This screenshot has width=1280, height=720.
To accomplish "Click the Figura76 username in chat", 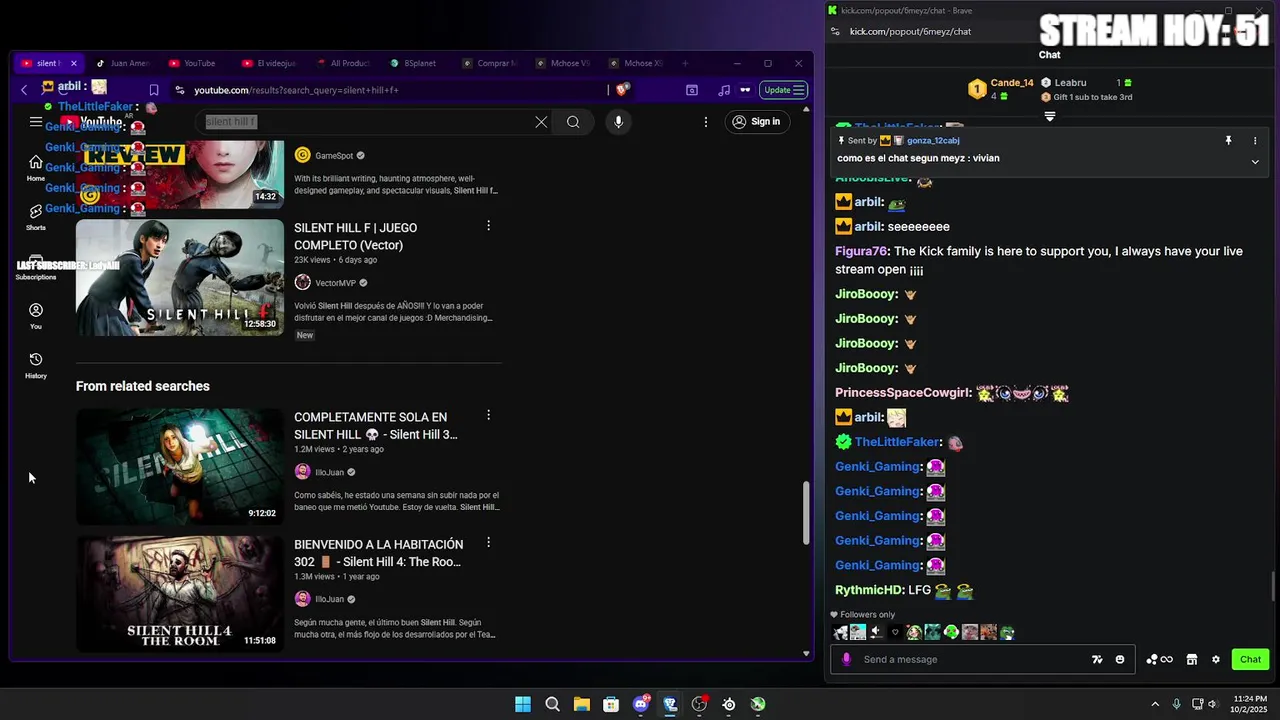I will (x=861, y=251).
